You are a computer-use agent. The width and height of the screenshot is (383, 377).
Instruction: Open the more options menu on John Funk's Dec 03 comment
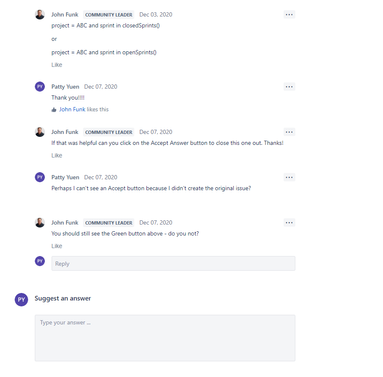pos(289,15)
